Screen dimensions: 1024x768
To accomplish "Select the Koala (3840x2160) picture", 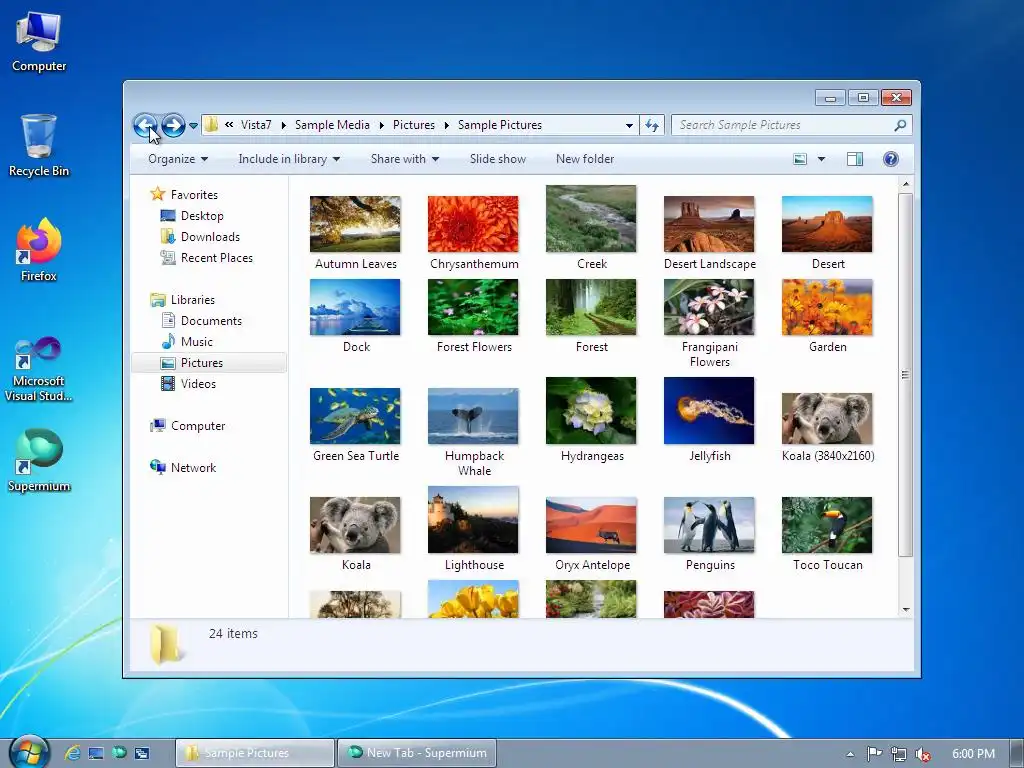I will point(827,427).
